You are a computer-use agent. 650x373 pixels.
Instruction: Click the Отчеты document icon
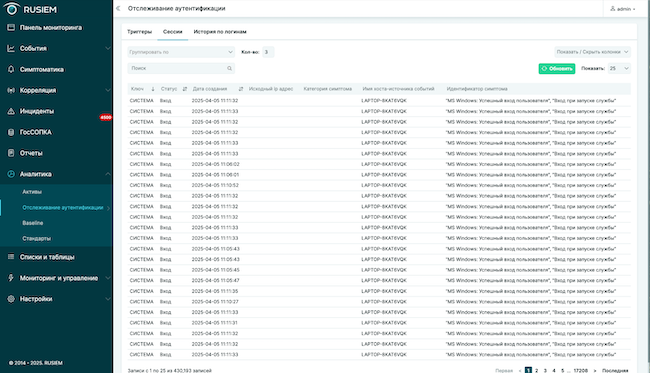click(11, 153)
